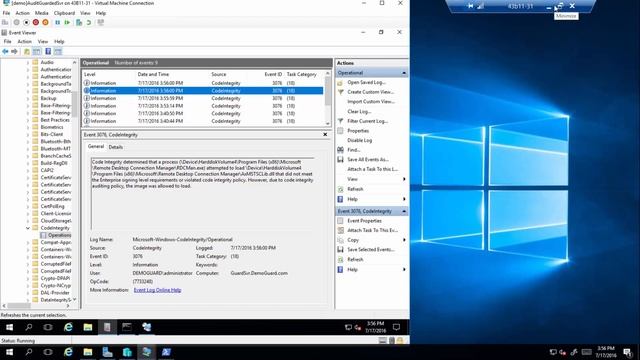Open Help menu in Event Viewer window
The width and height of the screenshot is (640, 360).
[59, 42]
